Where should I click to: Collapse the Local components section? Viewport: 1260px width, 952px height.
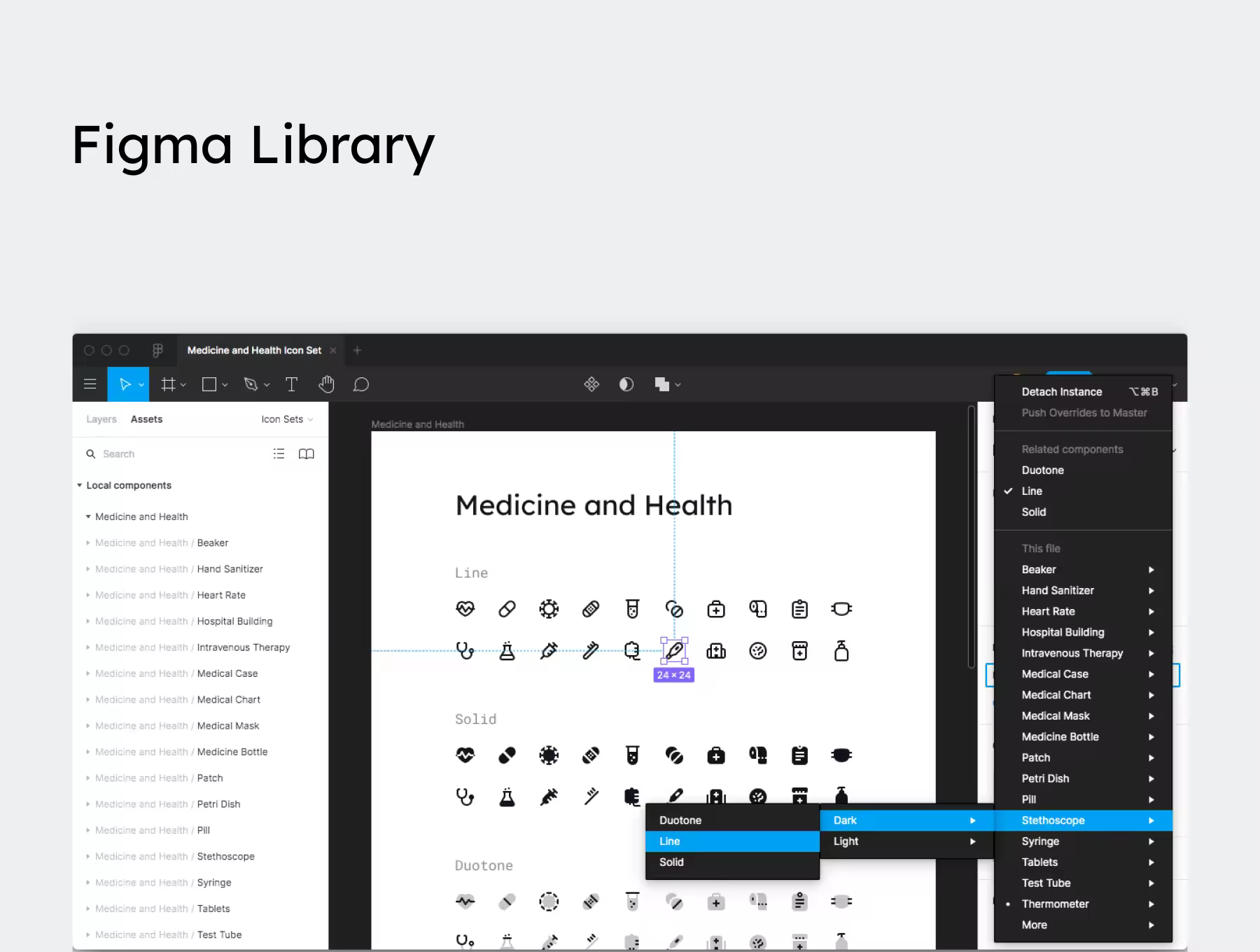[79, 485]
